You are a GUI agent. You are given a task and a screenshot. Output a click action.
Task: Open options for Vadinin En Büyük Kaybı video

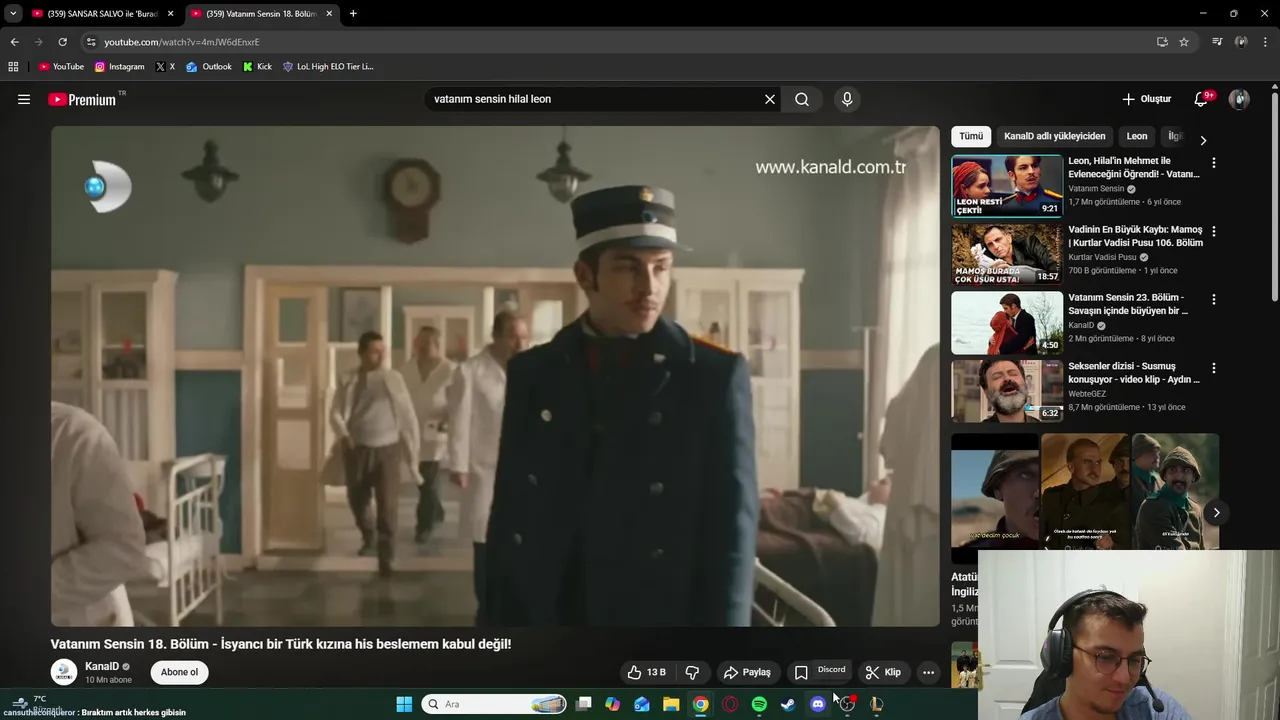coord(1214,231)
